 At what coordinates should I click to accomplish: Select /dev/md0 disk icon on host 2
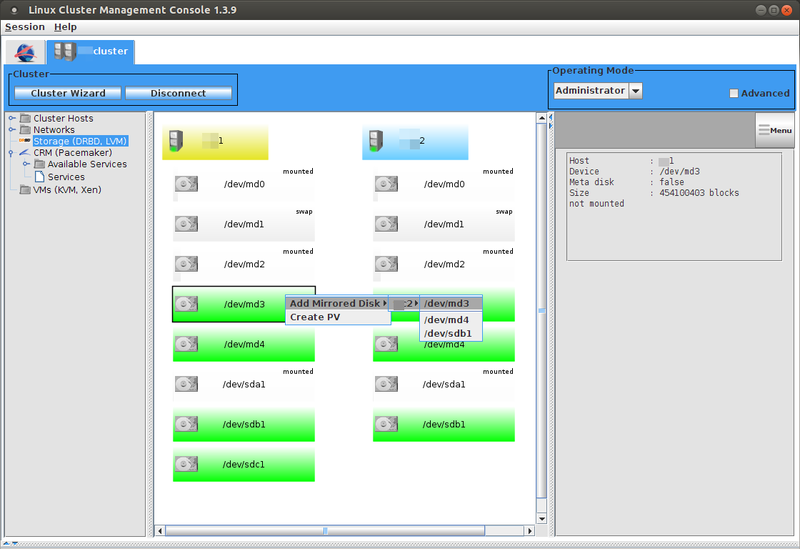(386, 184)
